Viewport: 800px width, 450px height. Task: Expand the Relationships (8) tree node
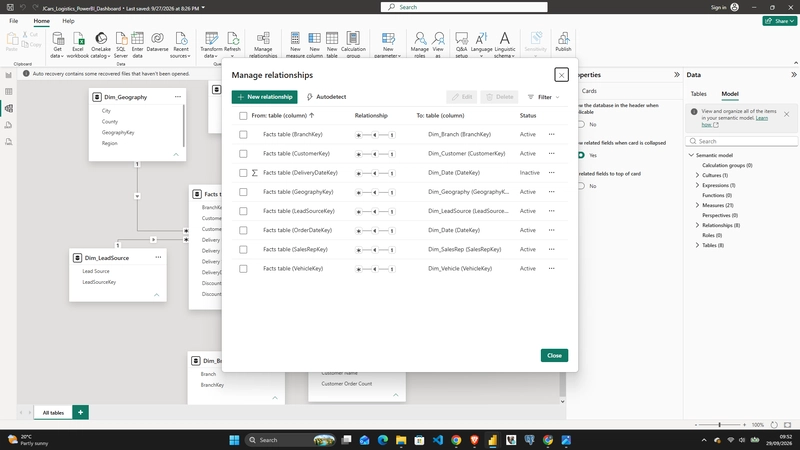click(697, 225)
